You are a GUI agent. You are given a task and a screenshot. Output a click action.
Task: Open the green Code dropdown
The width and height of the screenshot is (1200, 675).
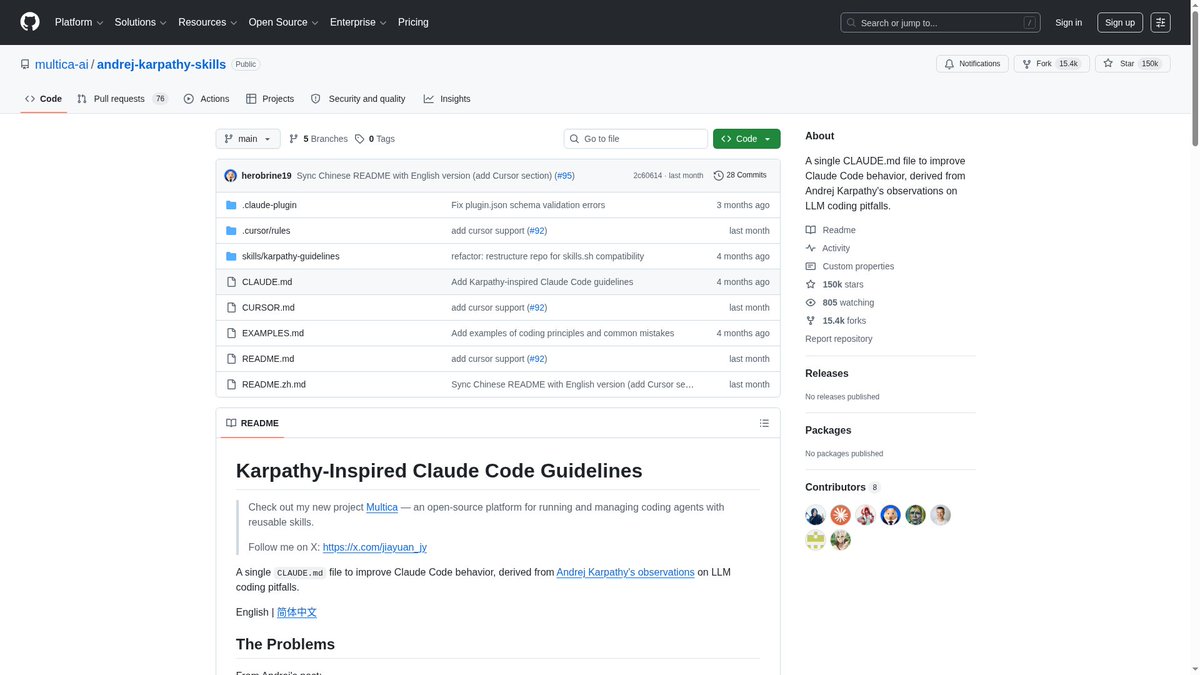(746, 139)
